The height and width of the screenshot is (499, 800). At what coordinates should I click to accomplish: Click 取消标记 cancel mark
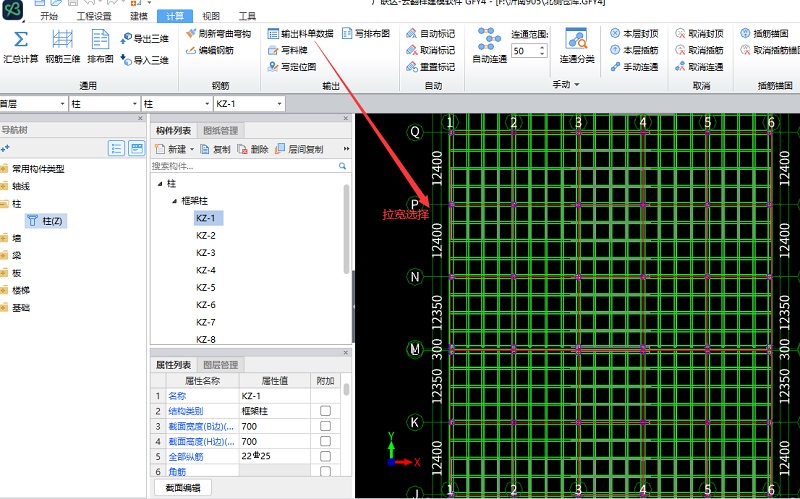click(430, 50)
